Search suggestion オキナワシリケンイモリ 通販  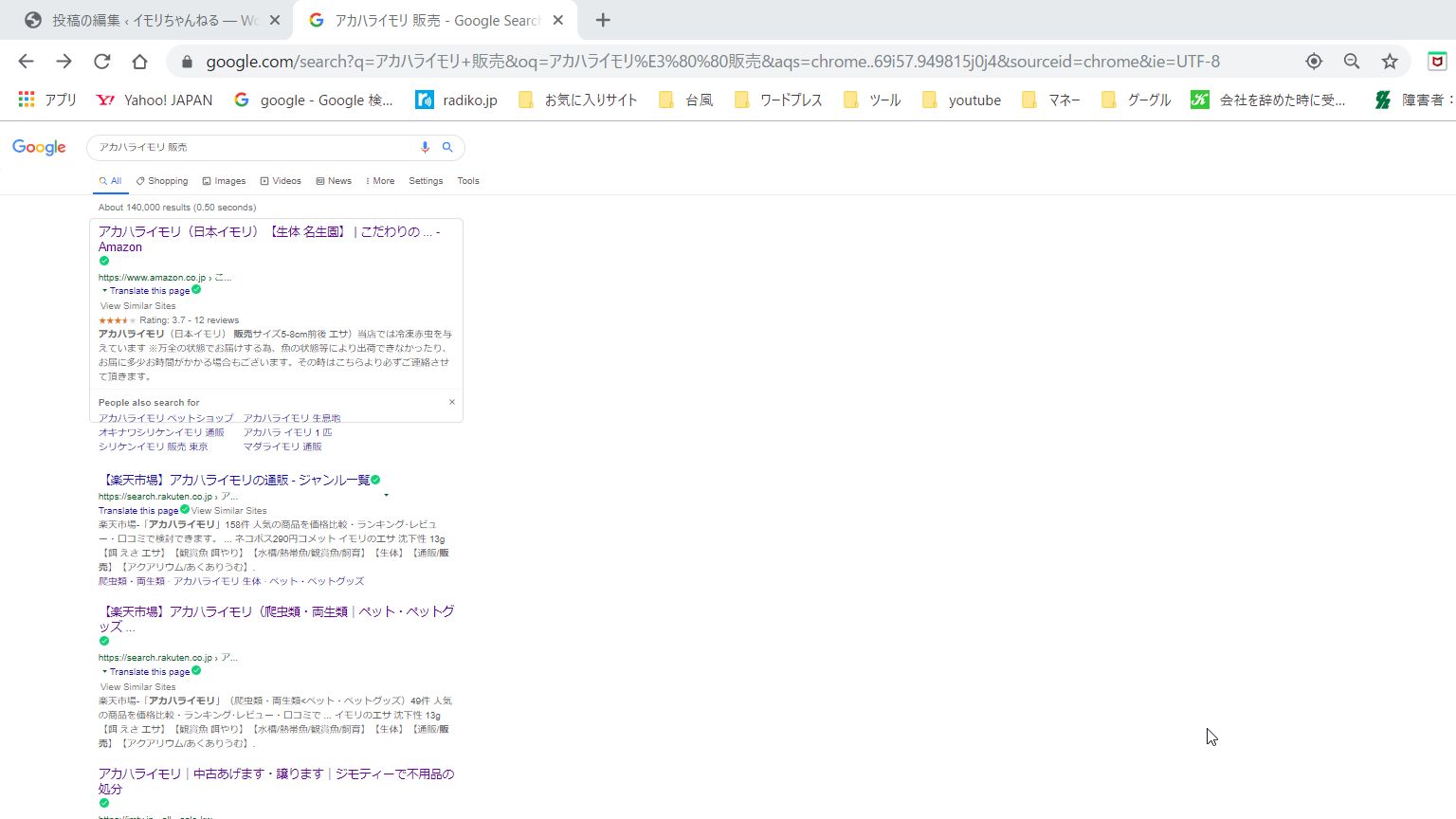(161, 432)
